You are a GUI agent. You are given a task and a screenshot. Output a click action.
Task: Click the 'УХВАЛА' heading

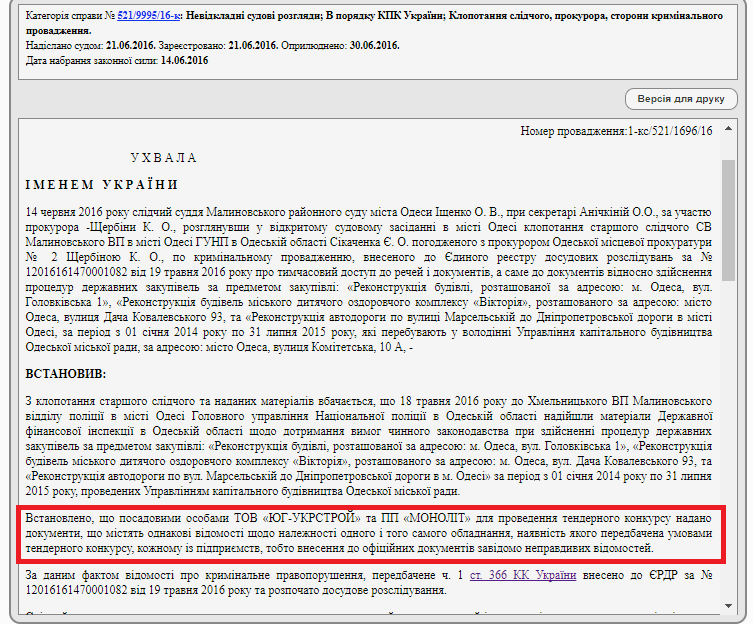click(164, 158)
